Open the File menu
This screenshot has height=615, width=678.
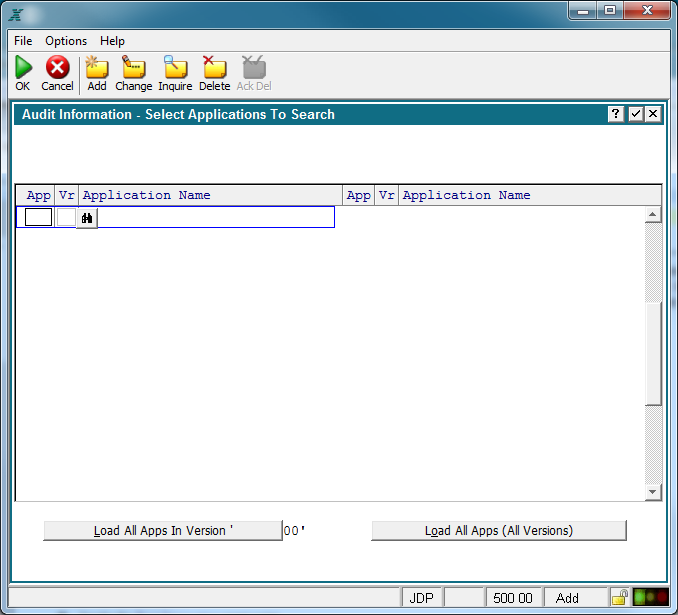pos(23,41)
